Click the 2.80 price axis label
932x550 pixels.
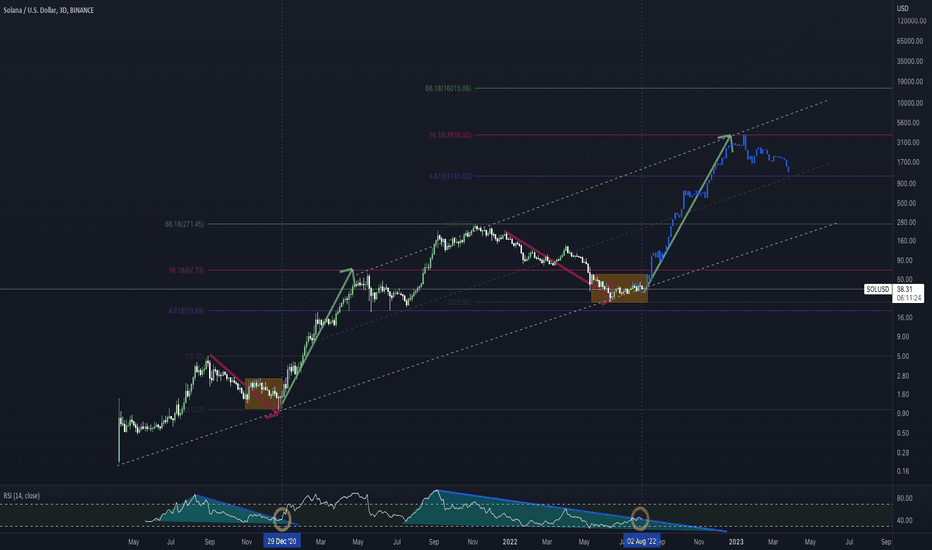pyautogui.click(x=902, y=376)
